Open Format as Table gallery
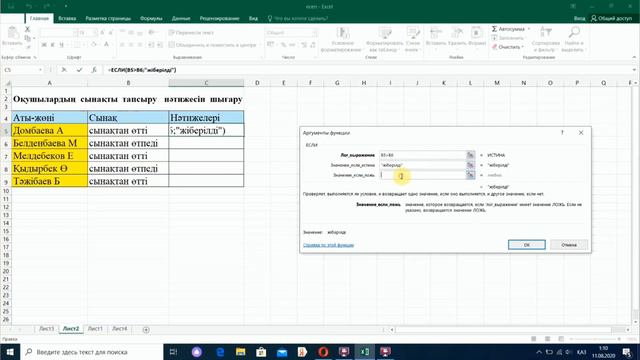Screen dimensions: 640x360 pyautogui.click(x=384, y=40)
